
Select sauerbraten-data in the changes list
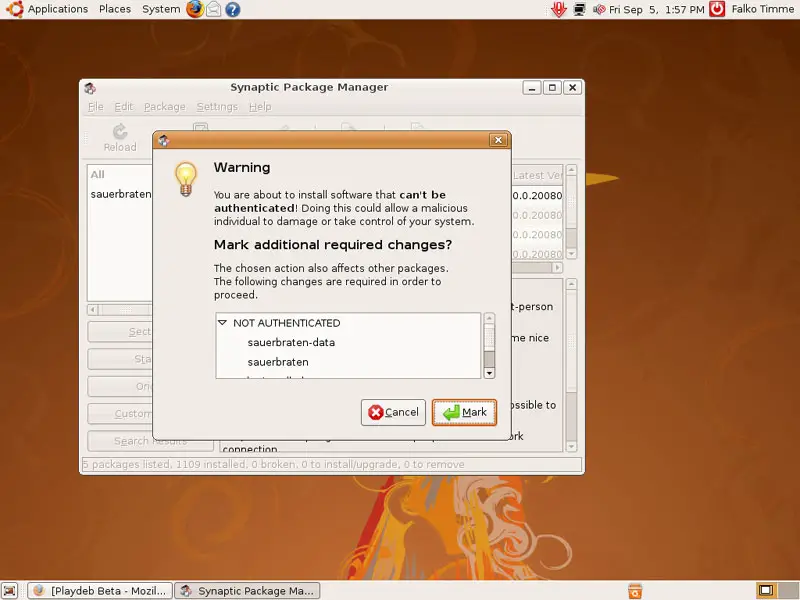[291, 342]
